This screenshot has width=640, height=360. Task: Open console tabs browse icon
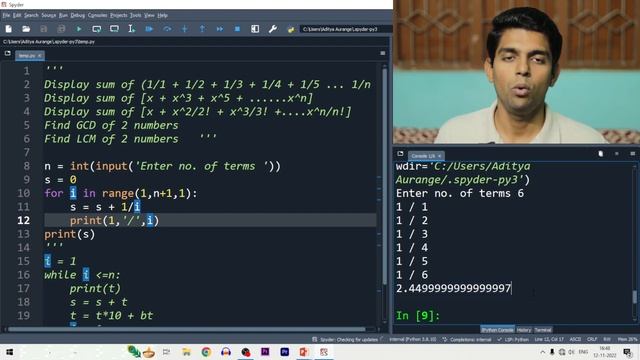[400, 154]
